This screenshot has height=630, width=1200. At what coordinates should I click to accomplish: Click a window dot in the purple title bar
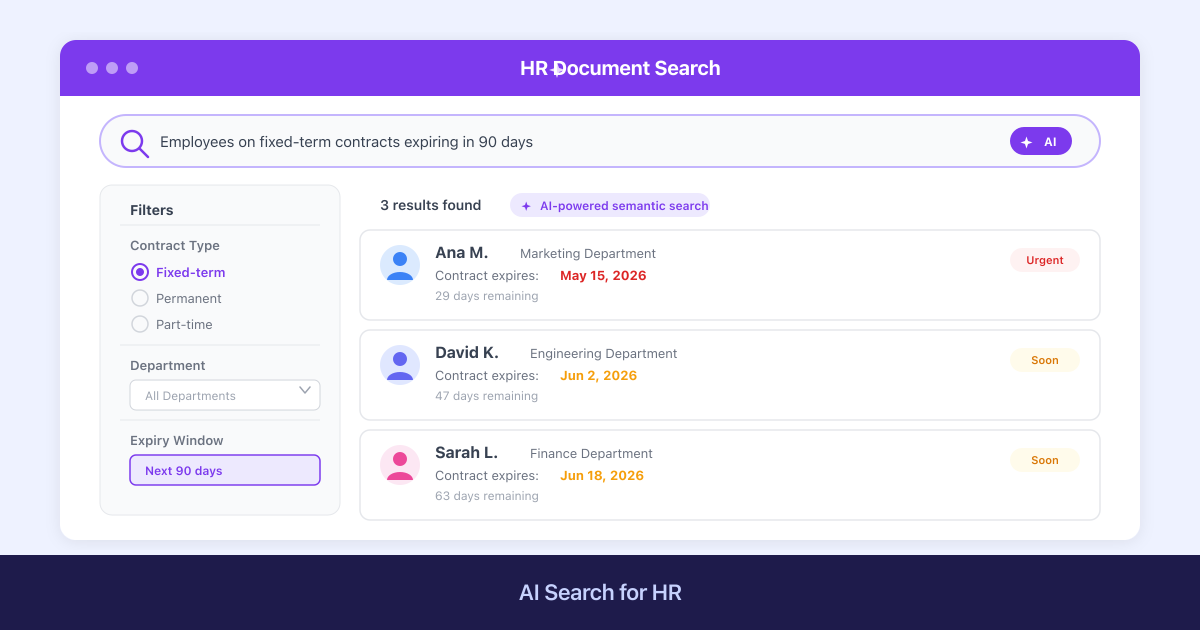click(93, 68)
